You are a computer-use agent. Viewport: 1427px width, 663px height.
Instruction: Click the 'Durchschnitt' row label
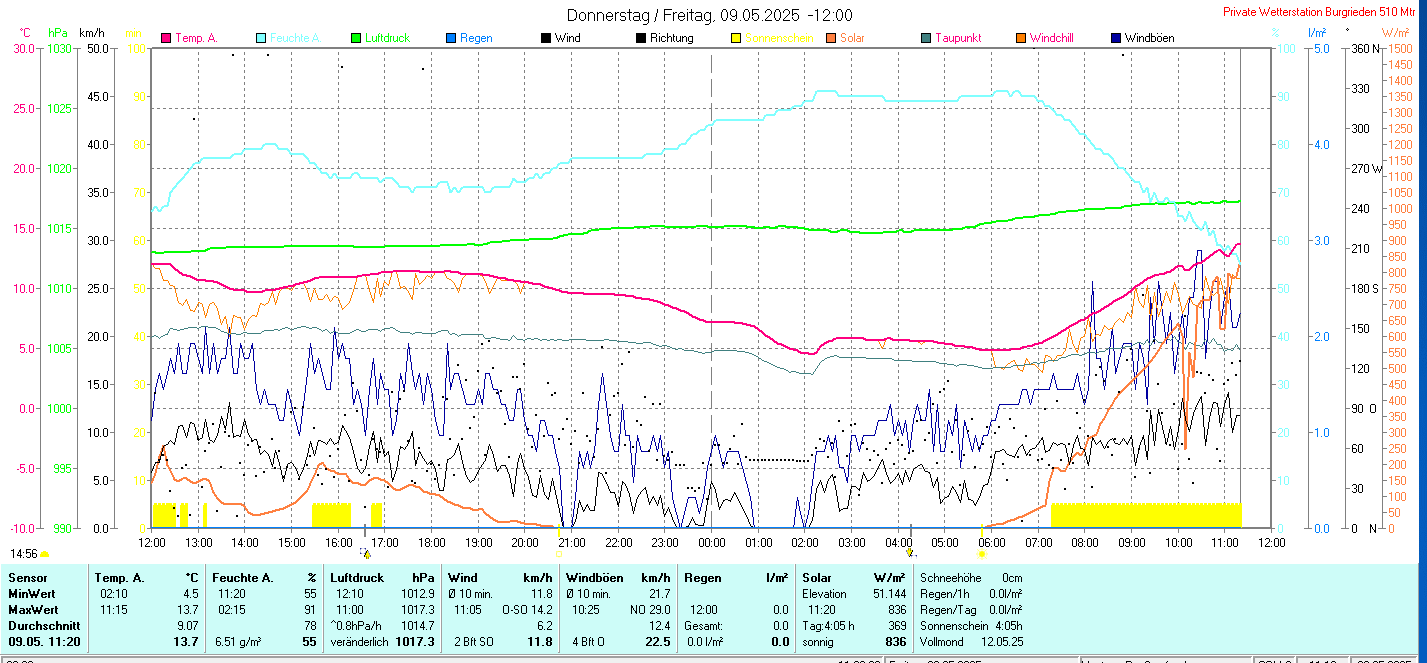pos(43,625)
